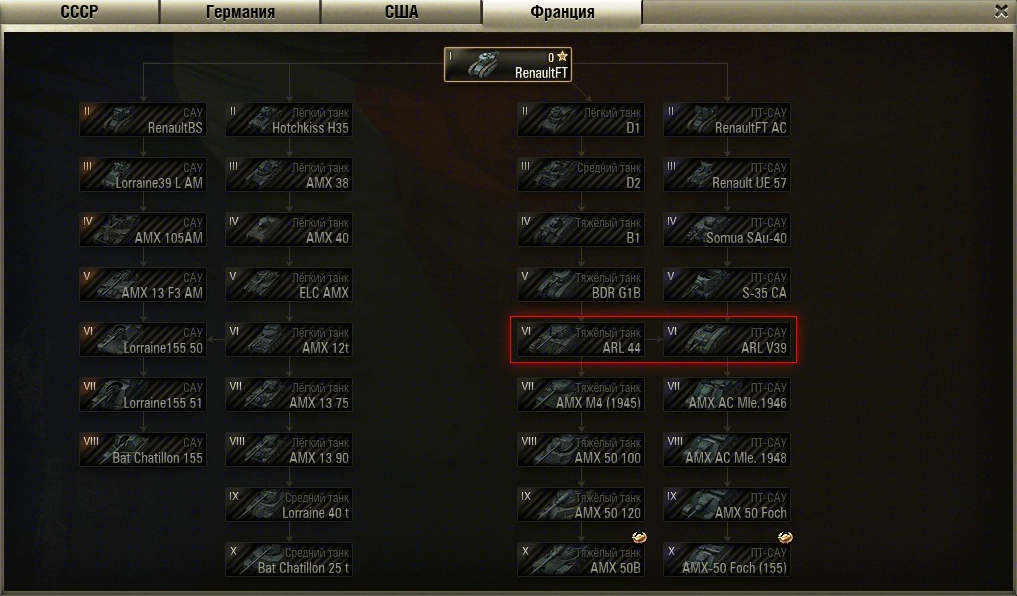Close the tech tree window
This screenshot has height=596, width=1017.
(x=1001, y=10)
